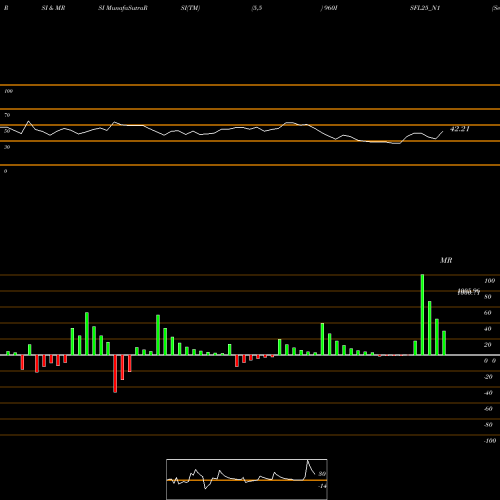The width and height of the screenshot is (500, 500).
Task: Click the "-80" label on MR axis
Action: click(488, 425)
